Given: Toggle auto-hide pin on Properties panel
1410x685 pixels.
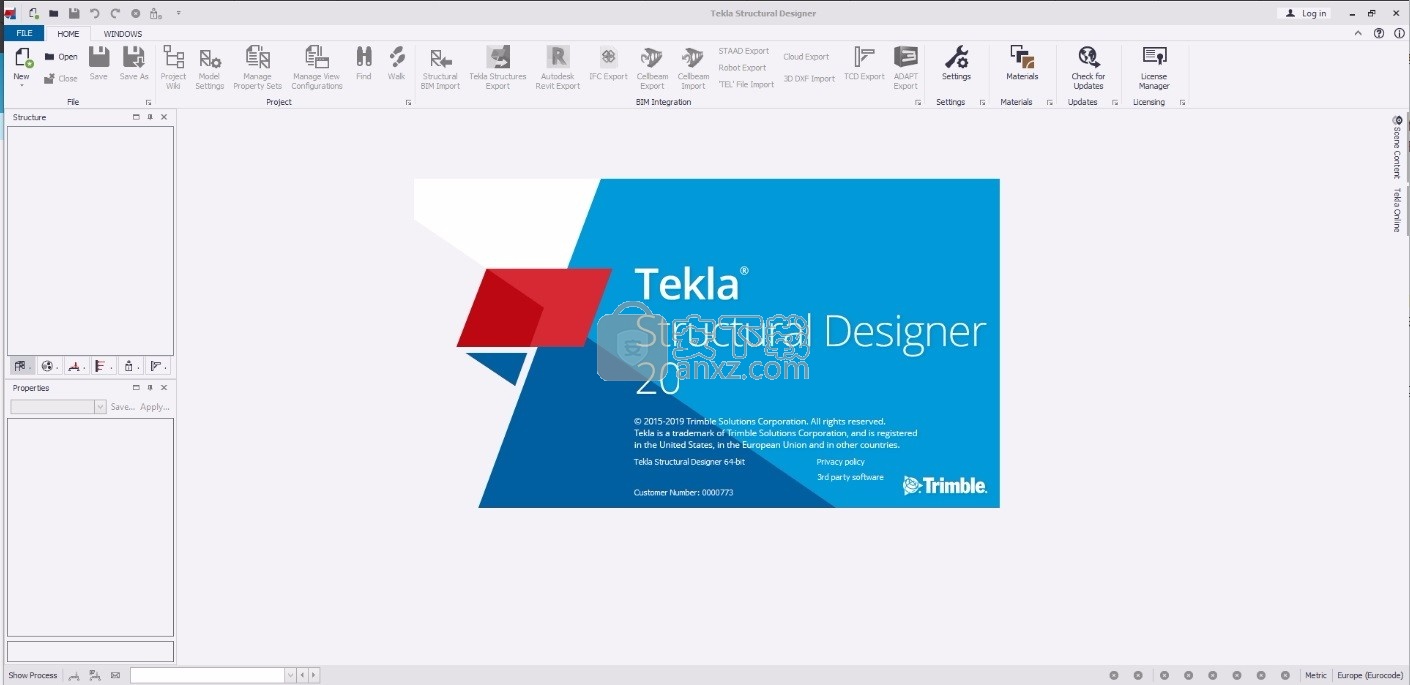Looking at the screenshot, I should tap(150, 388).
